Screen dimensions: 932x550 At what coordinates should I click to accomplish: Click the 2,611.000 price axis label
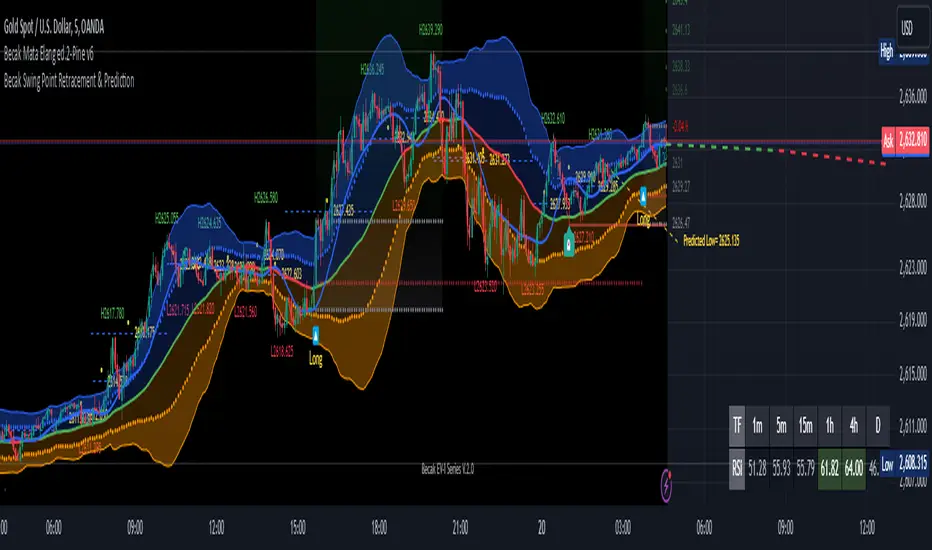pos(912,426)
